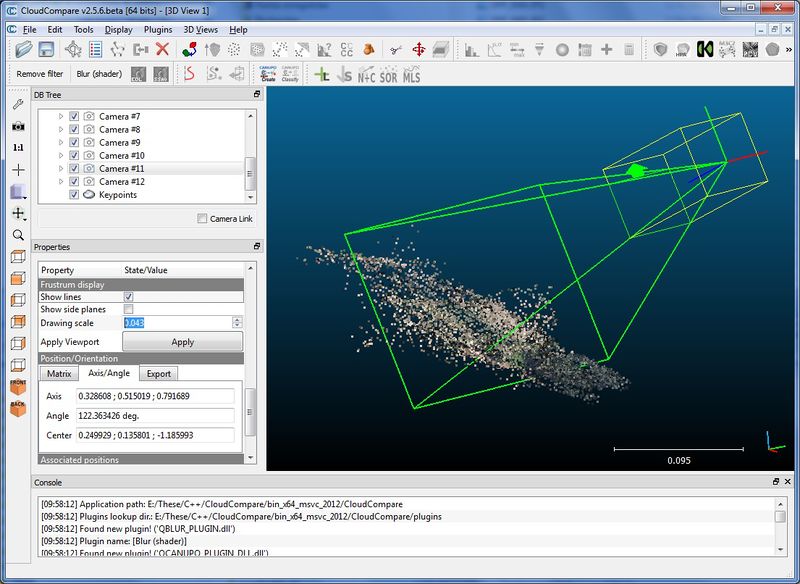Toggle the Show lines checkbox
Screen dimensions: 800x584
(x=129, y=297)
